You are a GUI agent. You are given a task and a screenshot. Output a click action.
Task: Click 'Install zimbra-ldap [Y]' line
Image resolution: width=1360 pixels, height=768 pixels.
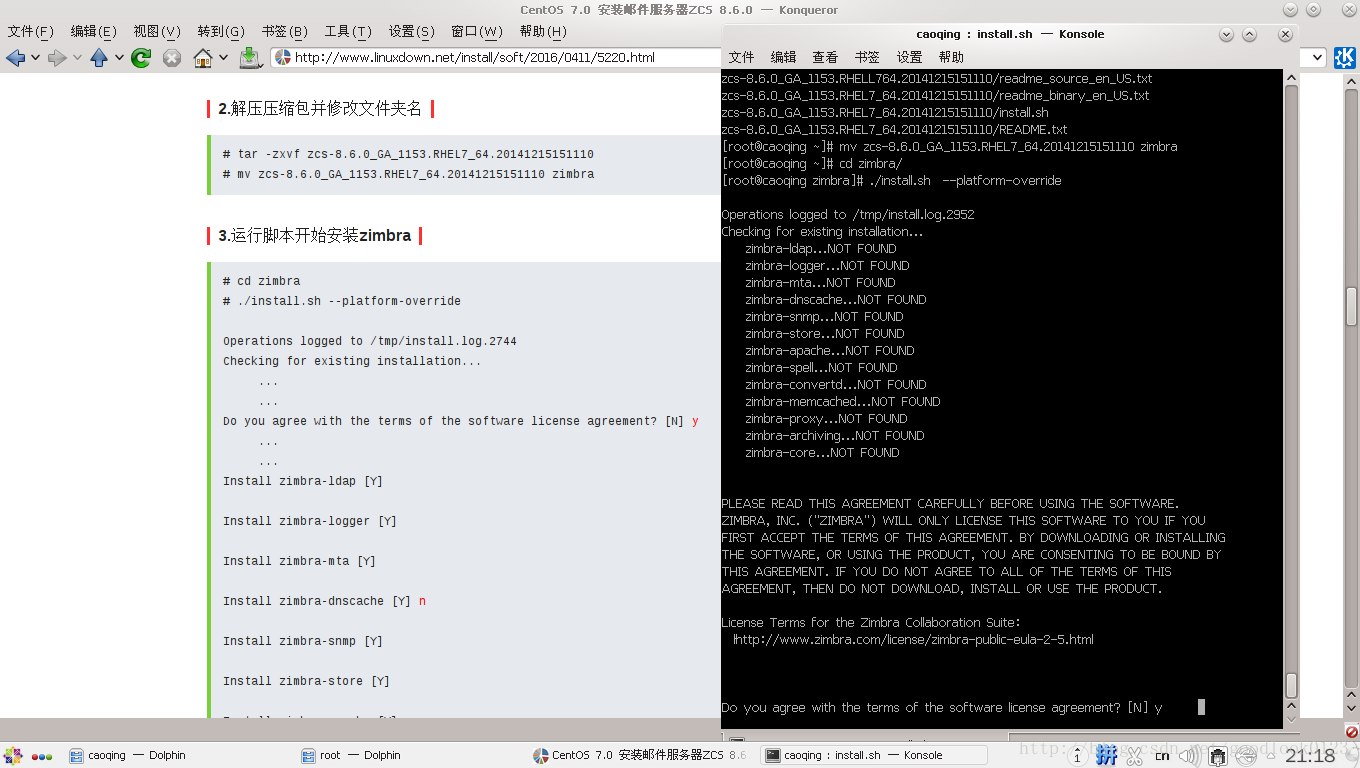pos(303,481)
